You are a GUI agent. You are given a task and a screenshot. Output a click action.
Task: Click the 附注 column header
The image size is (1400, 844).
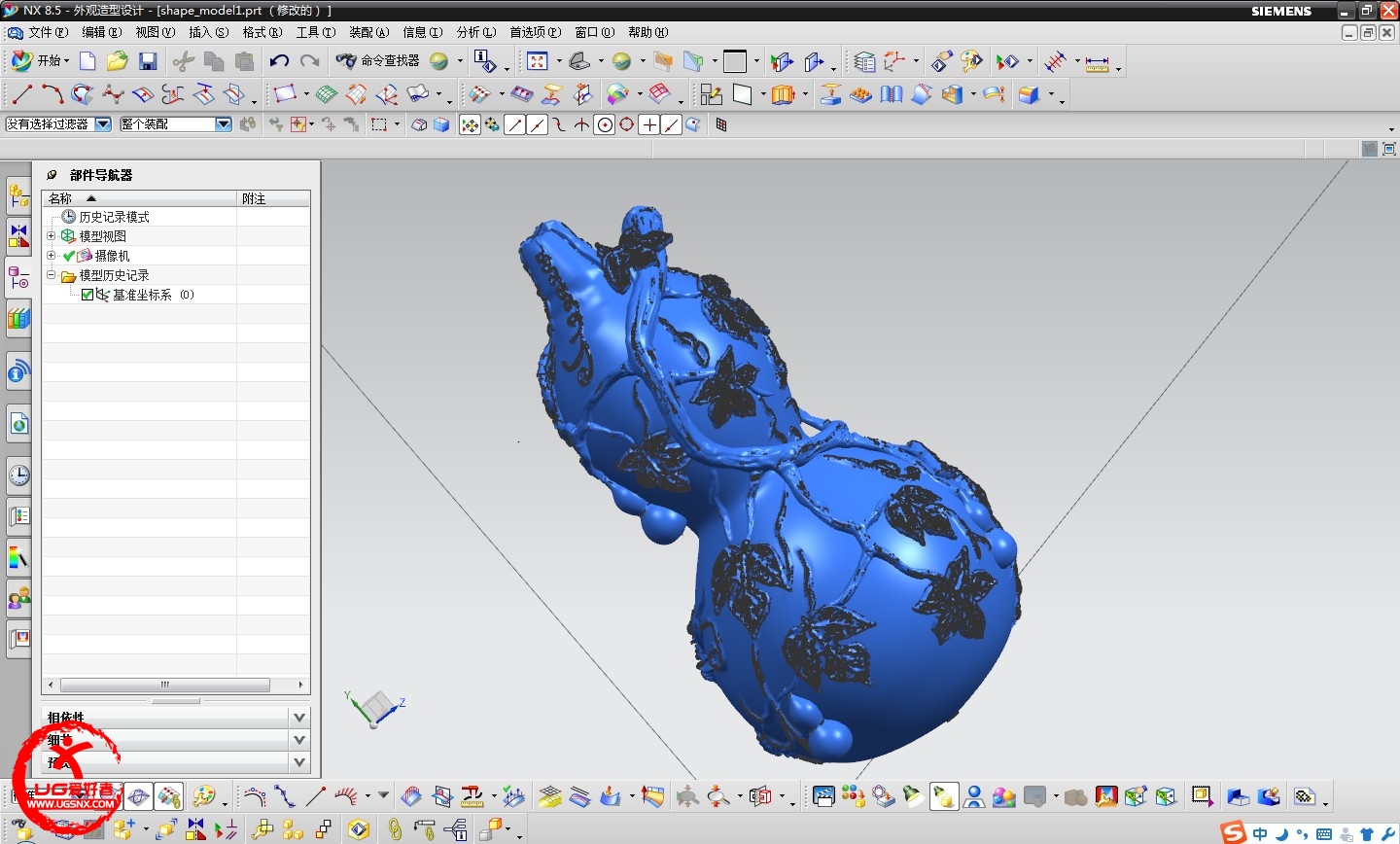tap(274, 198)
